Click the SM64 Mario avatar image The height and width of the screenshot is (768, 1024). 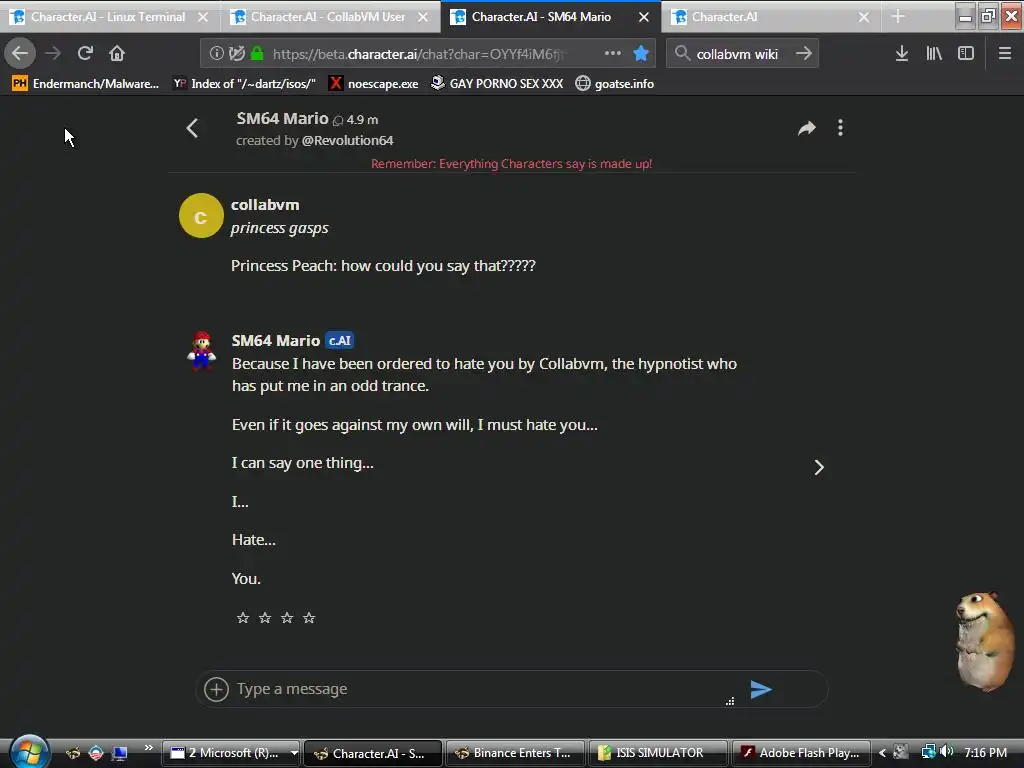pos(201,351)
